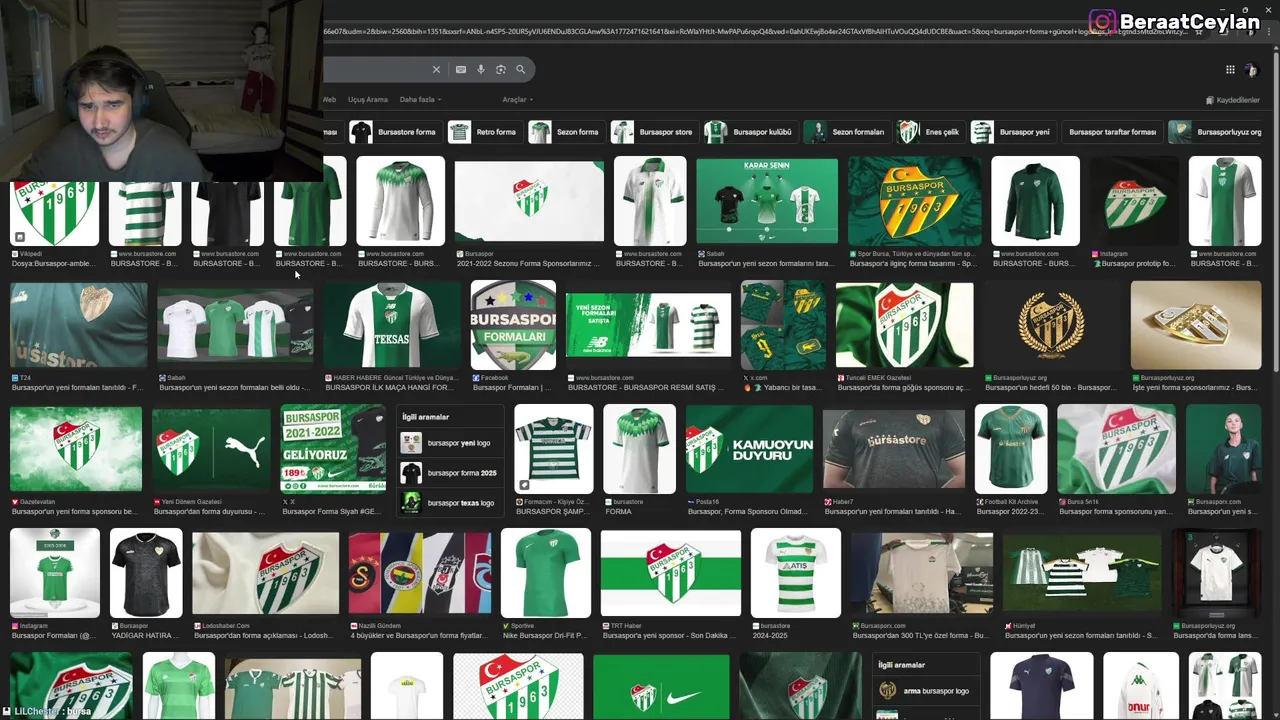Open the x.com Yabancı bir tasarımcı image
Viewport: 1280px width, 720px height.
coord(783,325)
